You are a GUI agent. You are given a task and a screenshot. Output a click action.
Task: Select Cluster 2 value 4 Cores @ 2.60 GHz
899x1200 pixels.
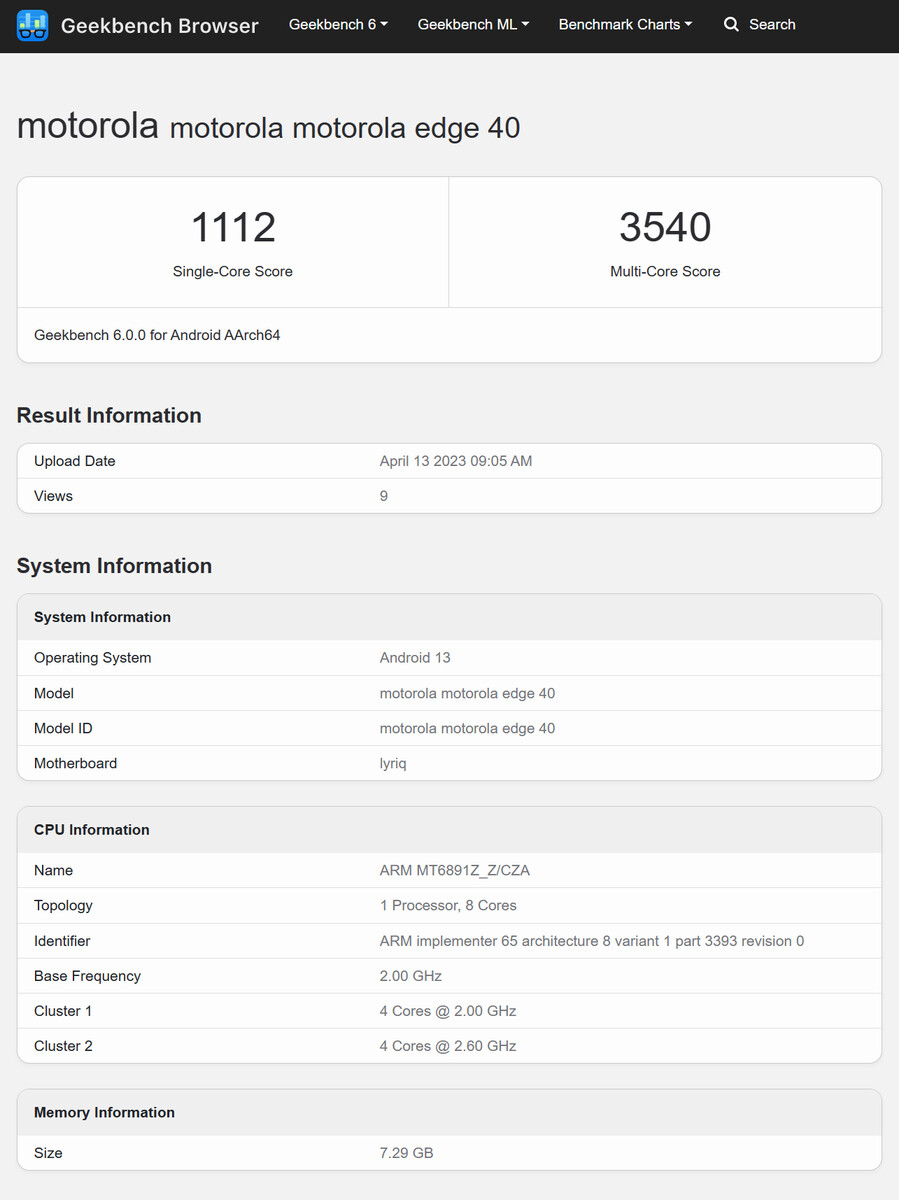pyautogui.click(x=448, y=1046)
